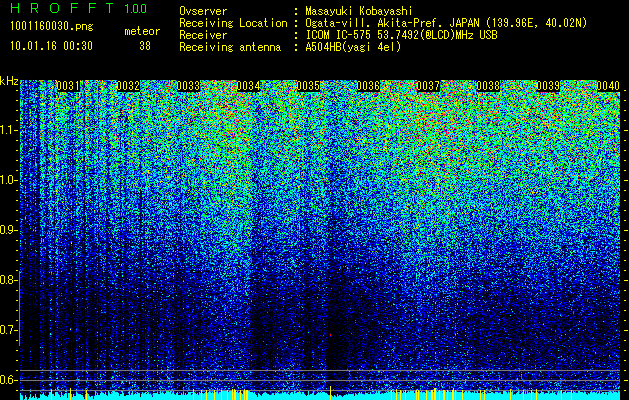Select the 0038 time marker
The height and width of the screenshot is (400, 629).
(488, 86)
